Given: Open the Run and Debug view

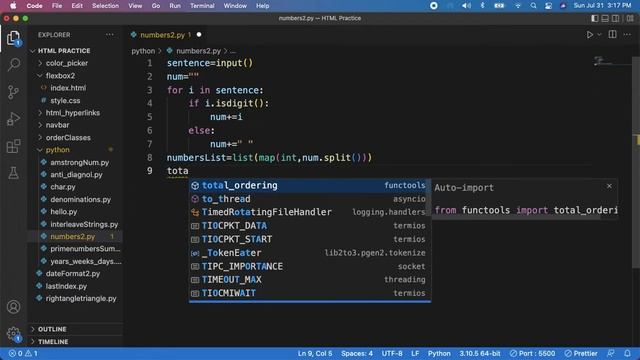Looking at the screenshot, I should pos(13,119).
